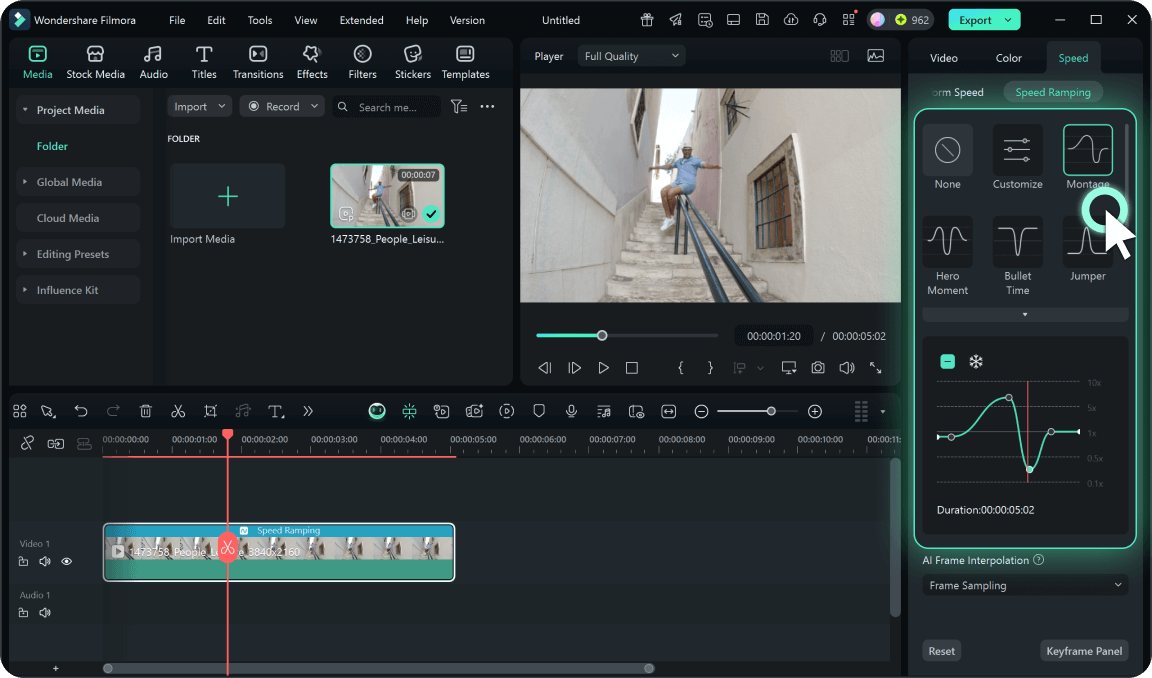Select the Customize speed ramp preset
The width and height of the screenshot is (1152, 678).
pos(1018,157)
